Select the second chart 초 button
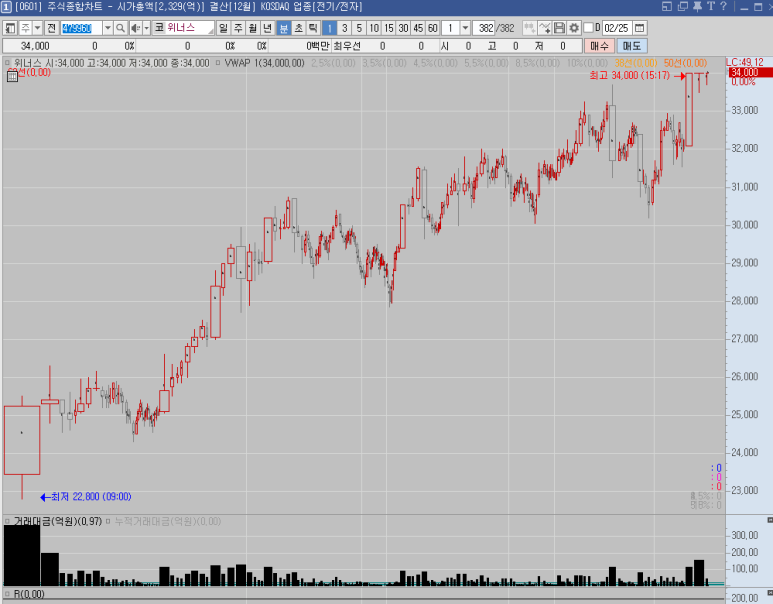Image resolution: width=773 pixels, height=604 pixels. 298,28
